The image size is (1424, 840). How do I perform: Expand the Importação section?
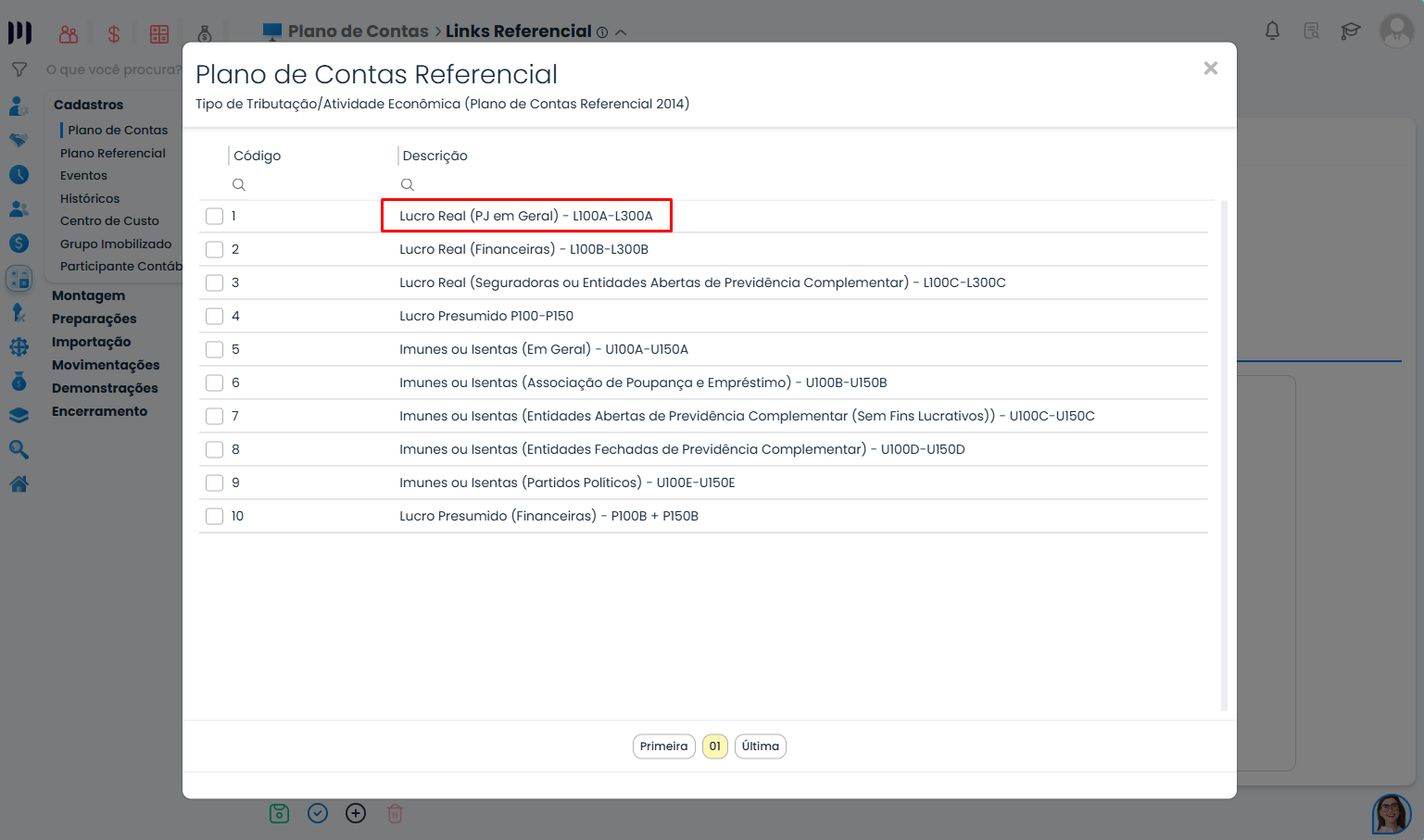[x=91, y=343]
